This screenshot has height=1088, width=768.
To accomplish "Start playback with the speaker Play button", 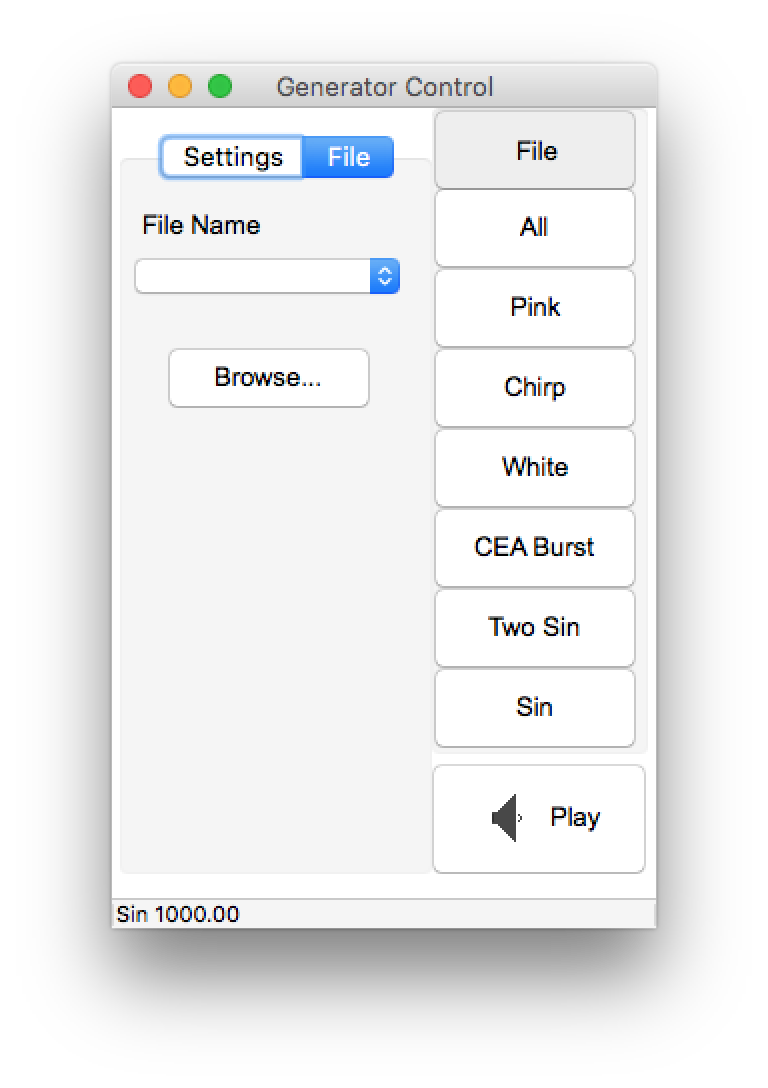I will (x=539, y=819).
